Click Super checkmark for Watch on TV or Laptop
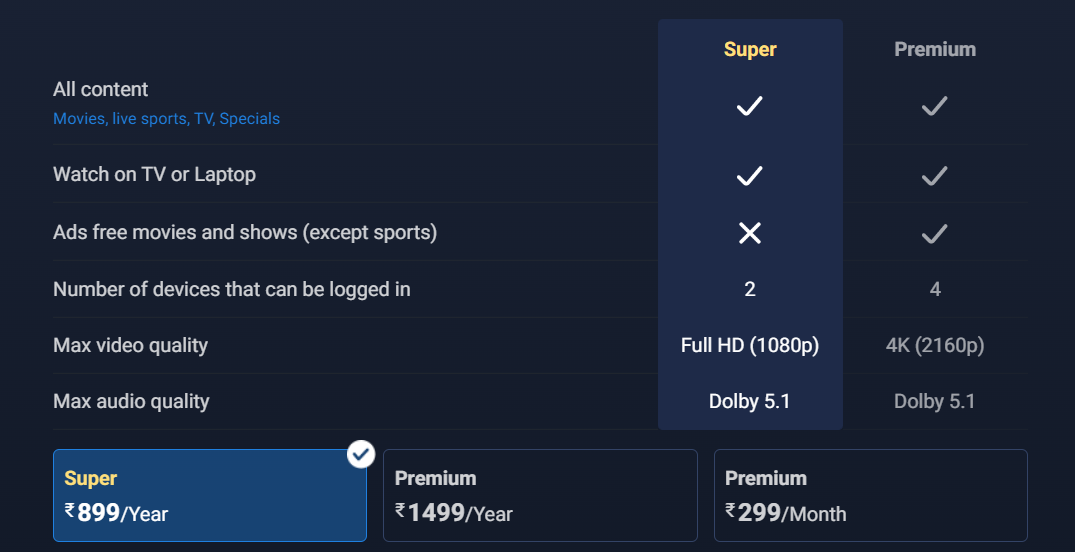The image size is (1075, 552). click(750, 176)
